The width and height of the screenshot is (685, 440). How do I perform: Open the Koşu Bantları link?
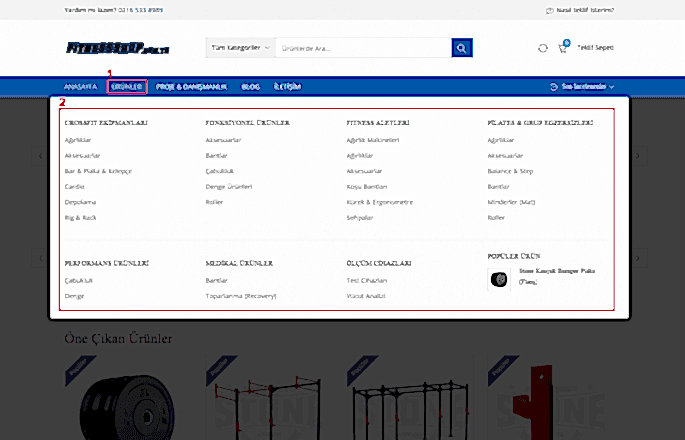(x=365, y=186)
